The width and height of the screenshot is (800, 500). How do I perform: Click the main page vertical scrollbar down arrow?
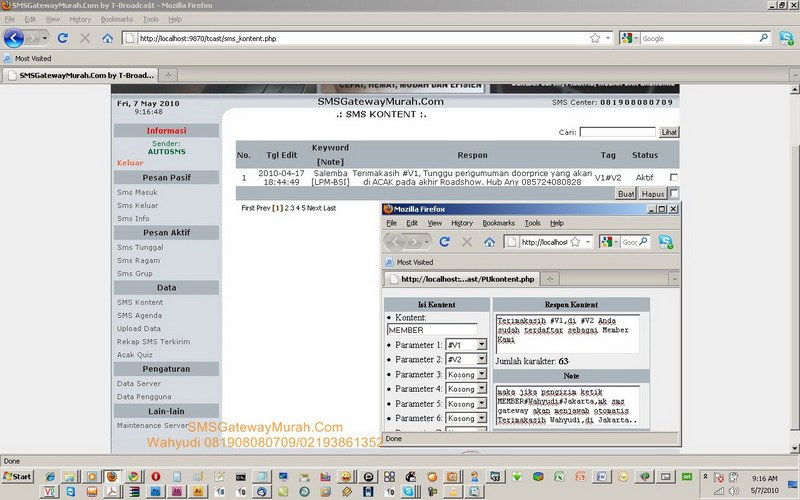[x=794, y=448]
